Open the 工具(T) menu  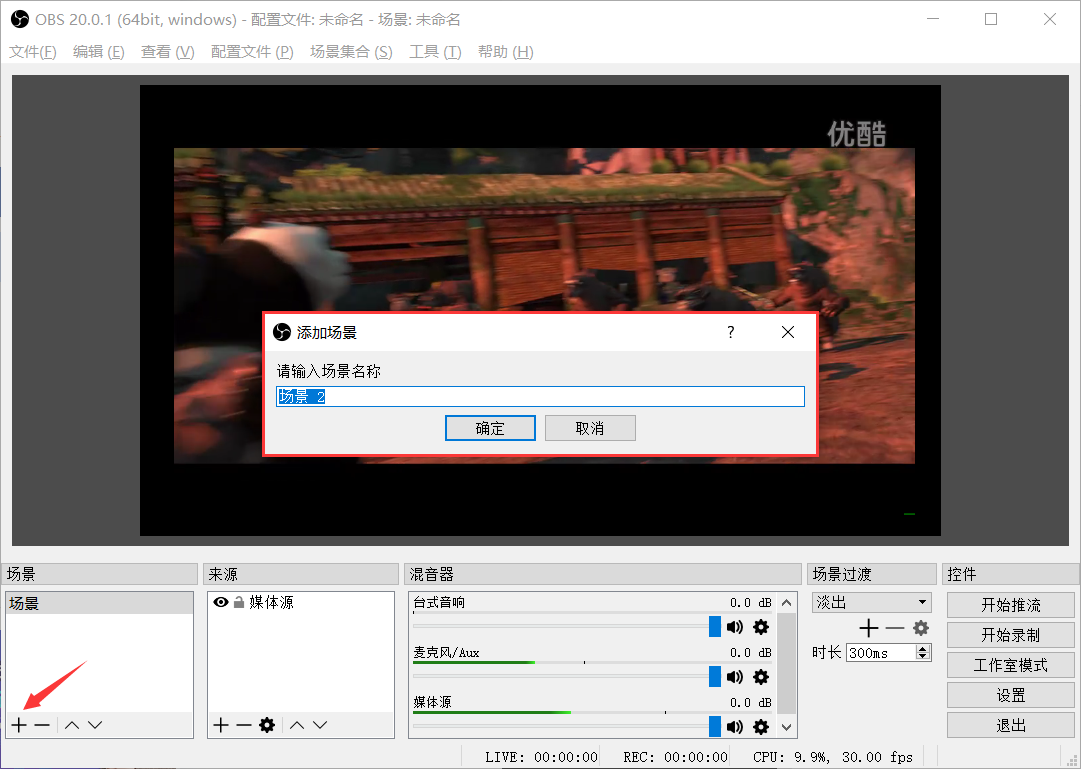pyautogui.click(x=435, y=52)
